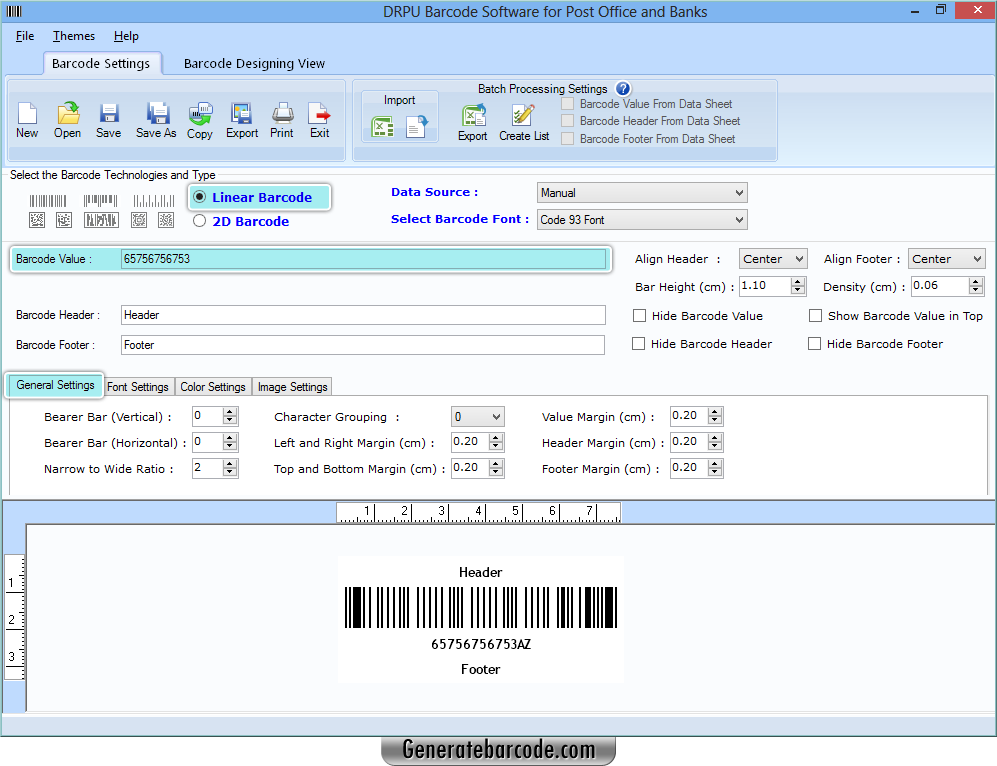Increase Bearer Bar (Vertical) value
Screen dimensions: 997x766
tap(230, 412)
